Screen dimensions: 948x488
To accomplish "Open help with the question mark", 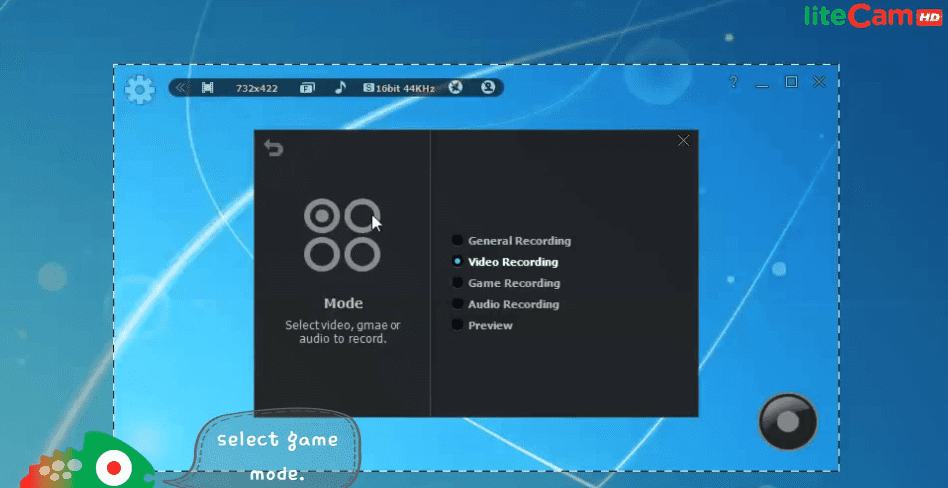I will (733, 82).
